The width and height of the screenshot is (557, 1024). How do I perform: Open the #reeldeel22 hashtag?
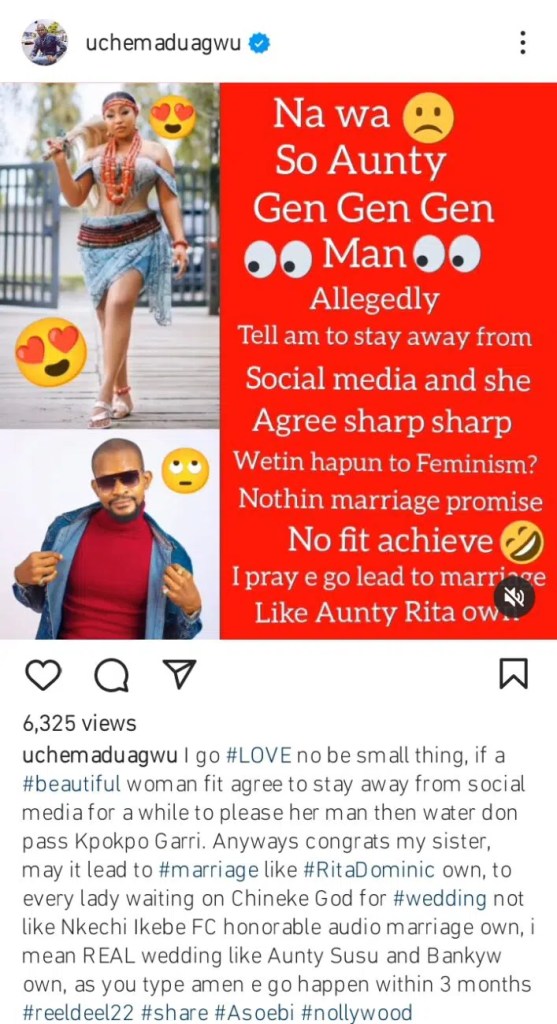78,1012
